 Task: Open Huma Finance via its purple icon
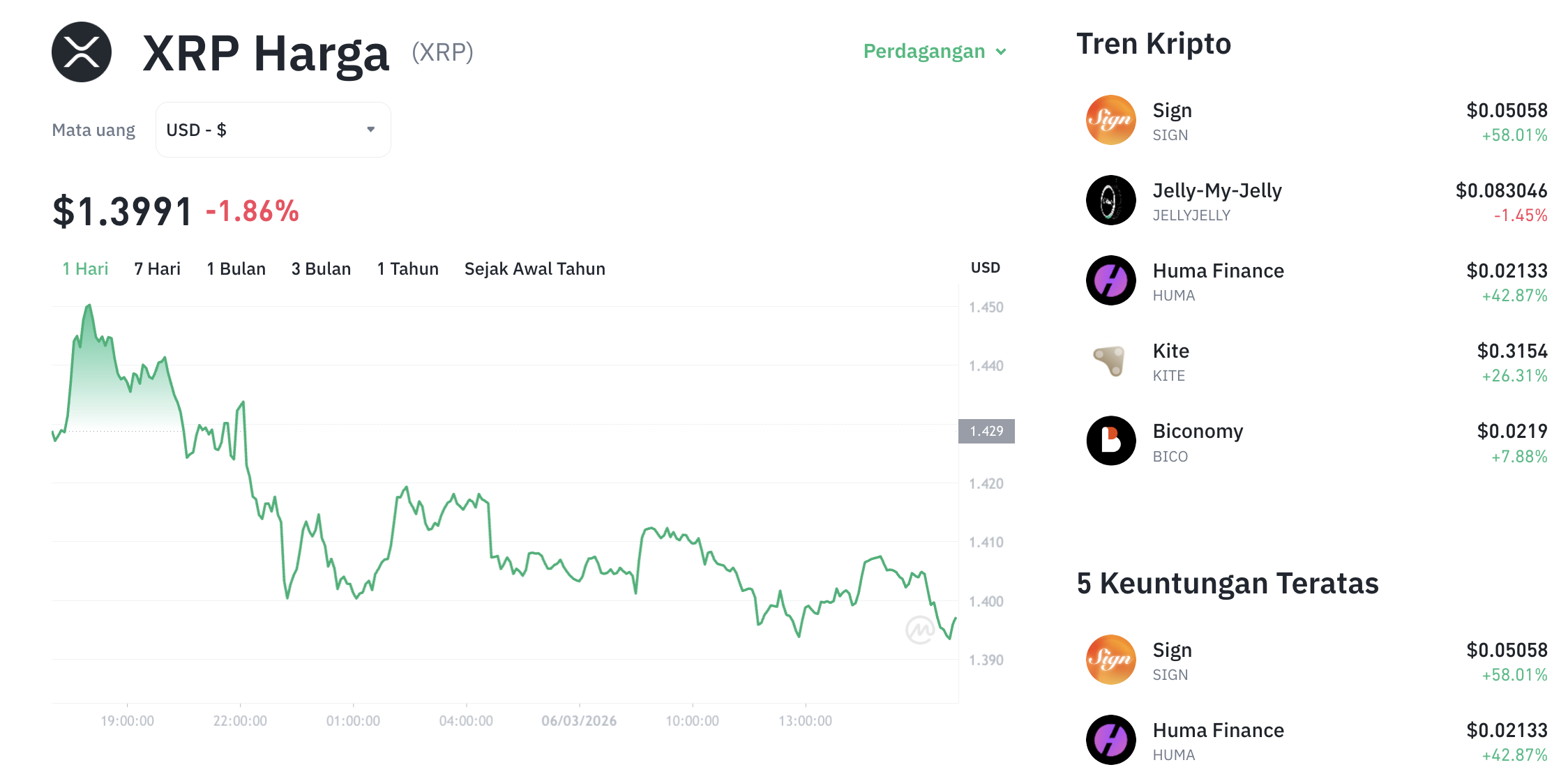click(x=1110, y=280)
